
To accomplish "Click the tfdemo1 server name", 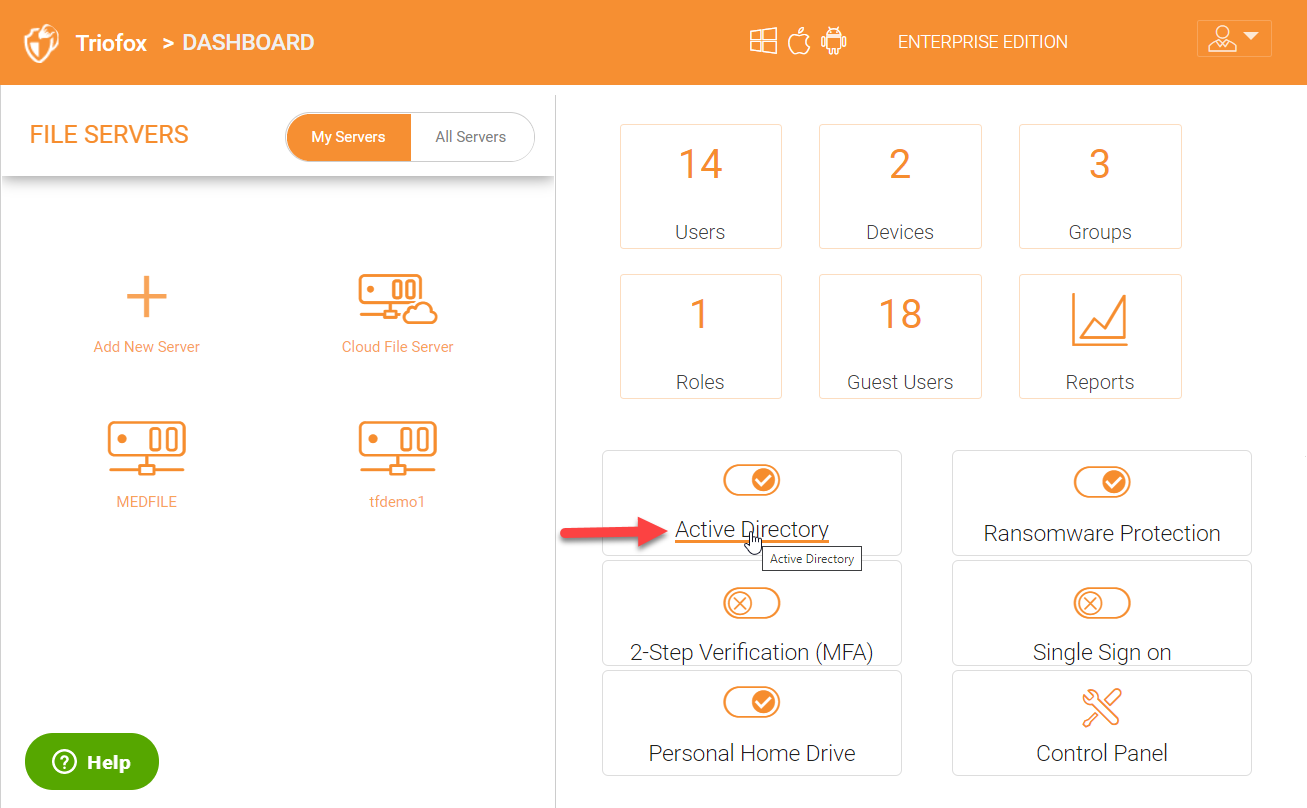I will [x=397, y=502].
